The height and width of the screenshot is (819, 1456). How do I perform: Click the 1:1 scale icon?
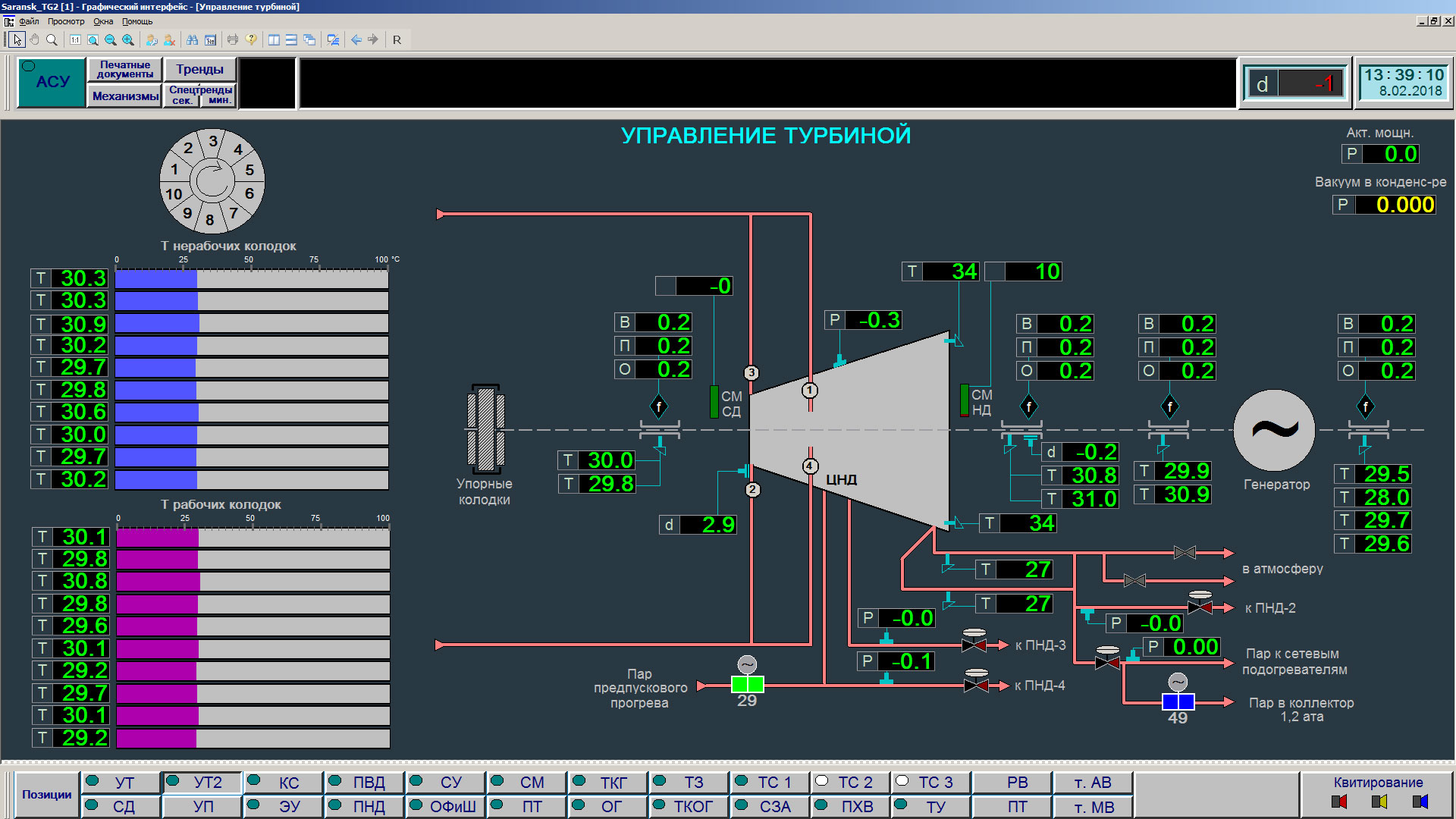point(75,39)
